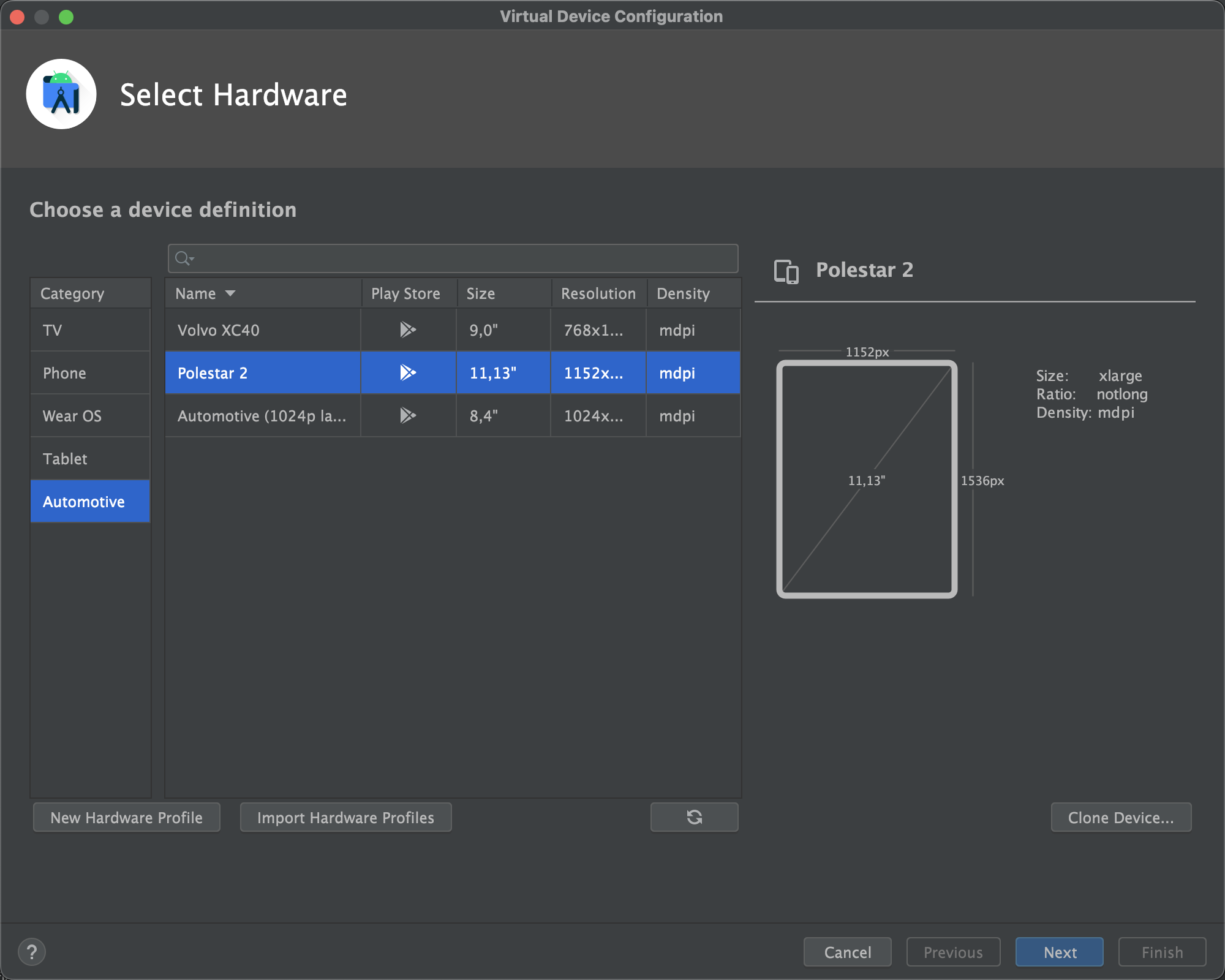Image resolution: width=1225 pixels, height=980 pixels.
Task: Click the Play Store icon for Volvo XC40
Action: click(x=407, y=330)
